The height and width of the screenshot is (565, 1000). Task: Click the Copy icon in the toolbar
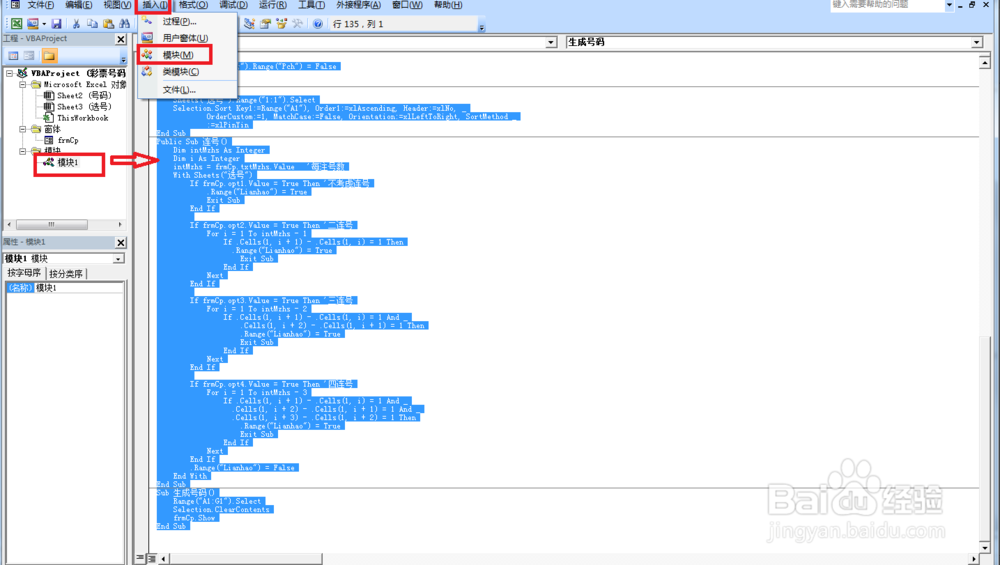(x=92, y=24)
